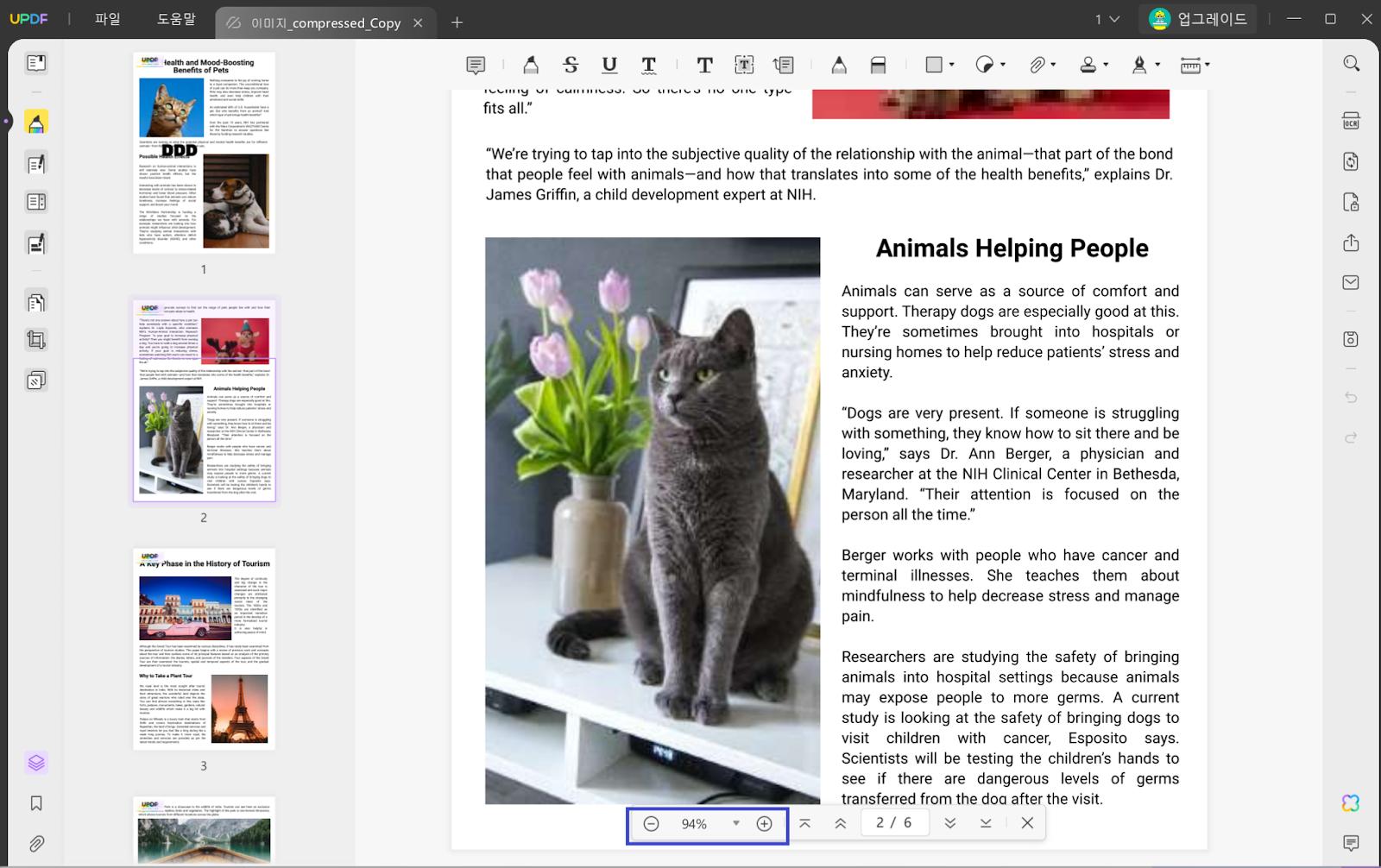This screenshot has width=1381, height=868.
Task: Select the Pencil drawing tool
Action: tap(838, 65)
